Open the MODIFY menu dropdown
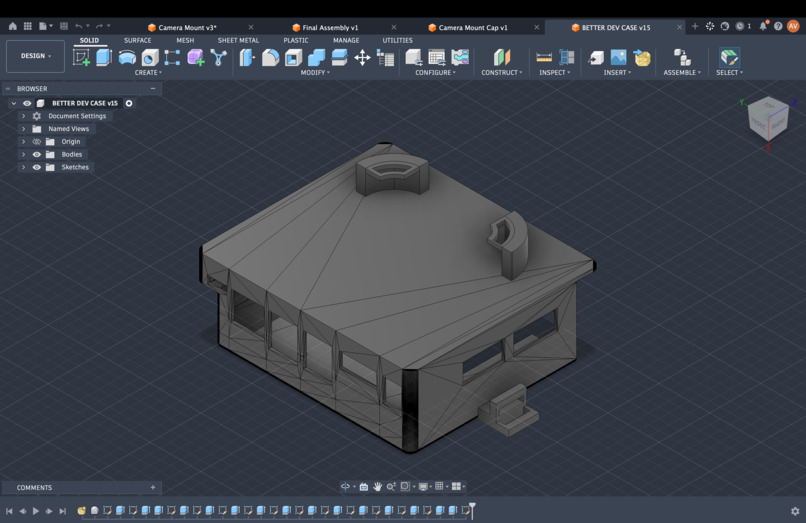Screen dimensions: 806x523 pyautogui.click(x=315, y=73)
